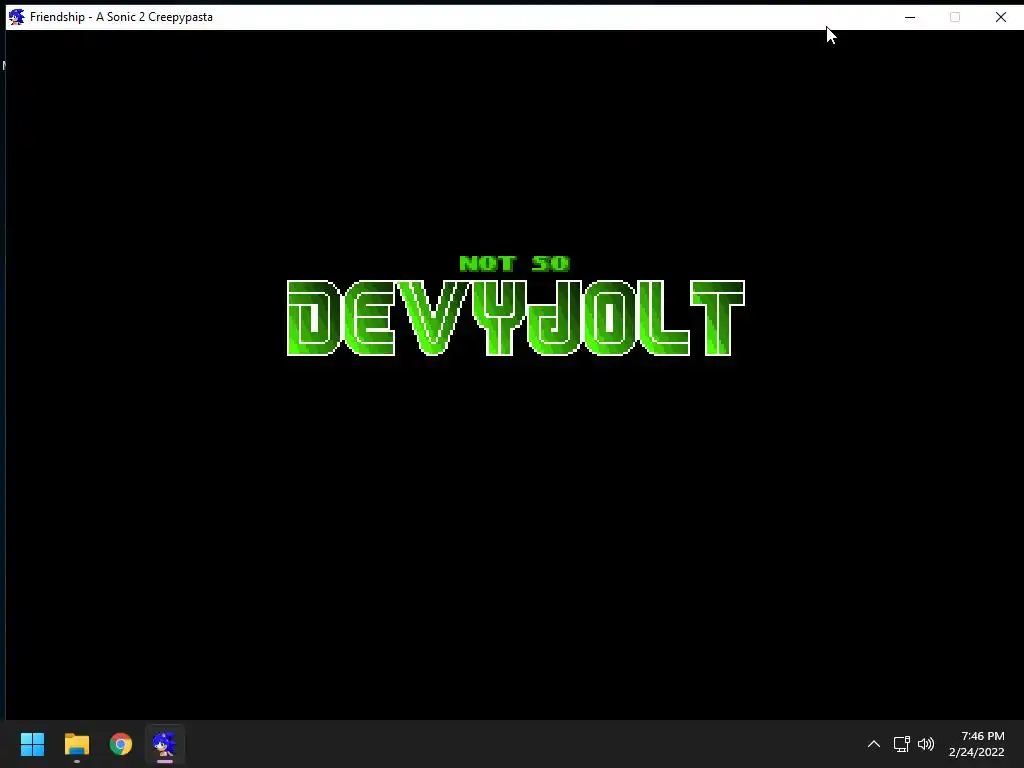1024x768 pixels.
Task: Click the disabled maximize button
Action: pos(955,17)
